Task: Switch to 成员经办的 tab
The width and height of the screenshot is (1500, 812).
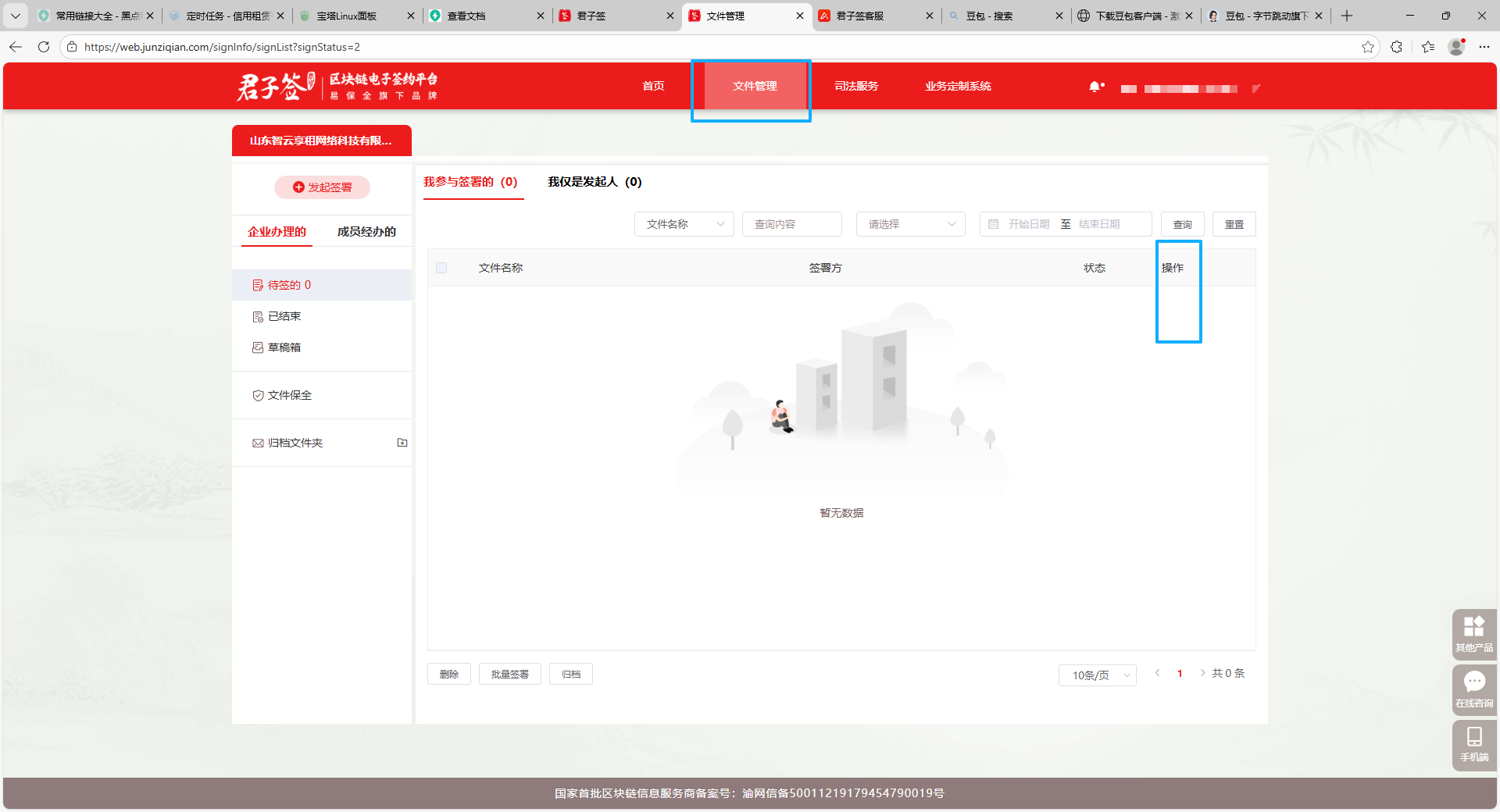Action: pyautogui.click(x=366, y=232)
